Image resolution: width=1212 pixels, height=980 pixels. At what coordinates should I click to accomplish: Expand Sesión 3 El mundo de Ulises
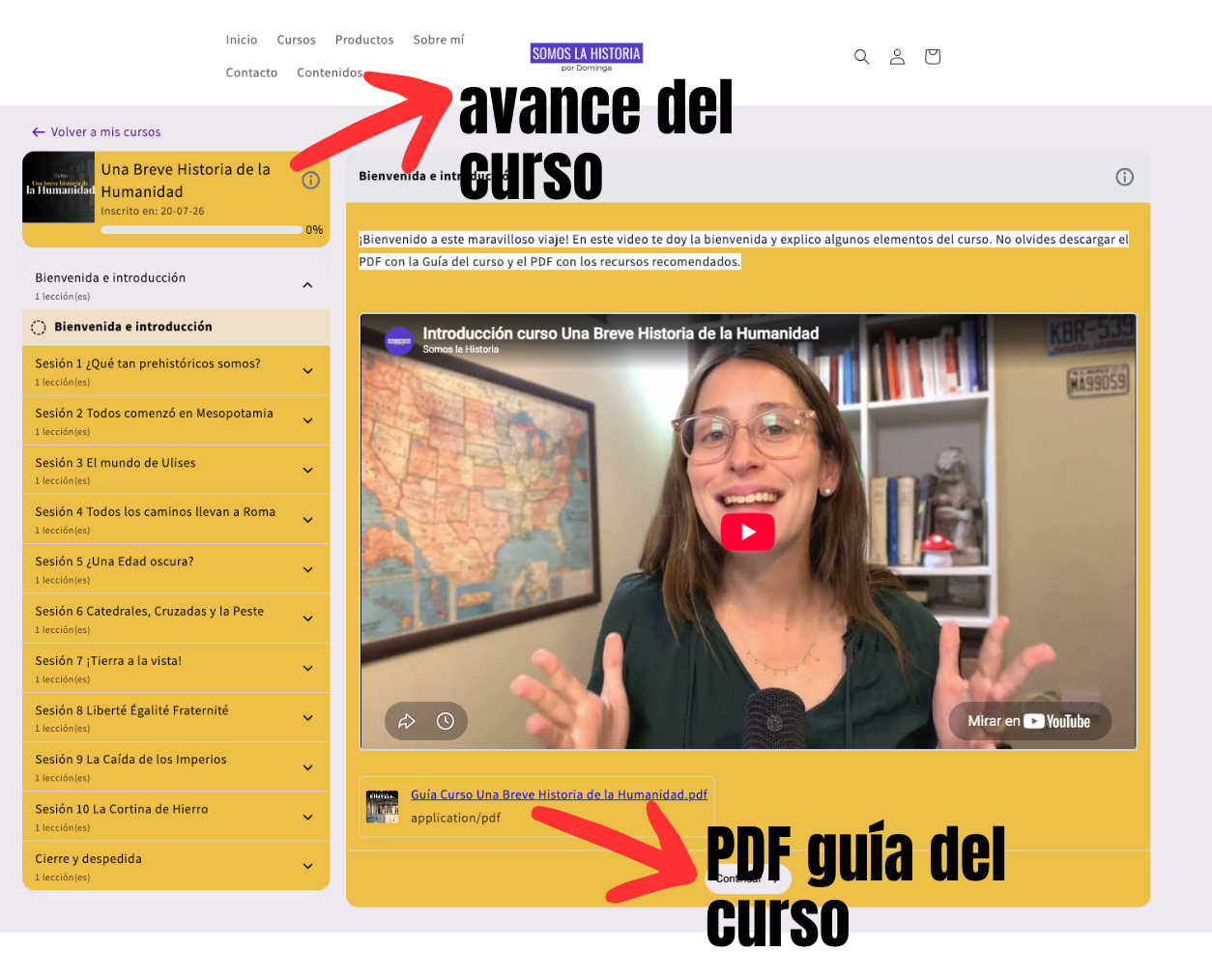[x=176, y=471]
